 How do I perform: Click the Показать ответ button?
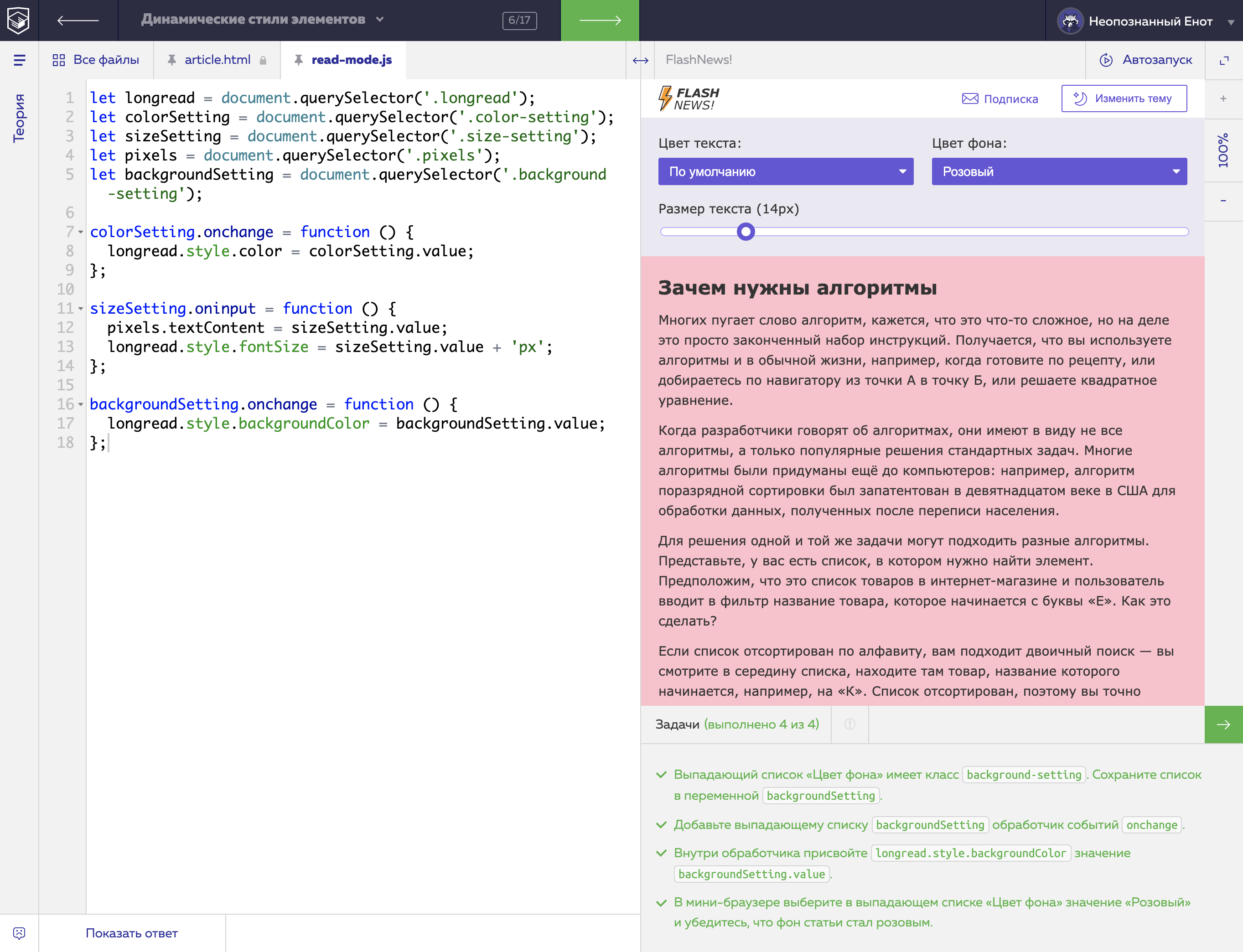pos(131,933)
